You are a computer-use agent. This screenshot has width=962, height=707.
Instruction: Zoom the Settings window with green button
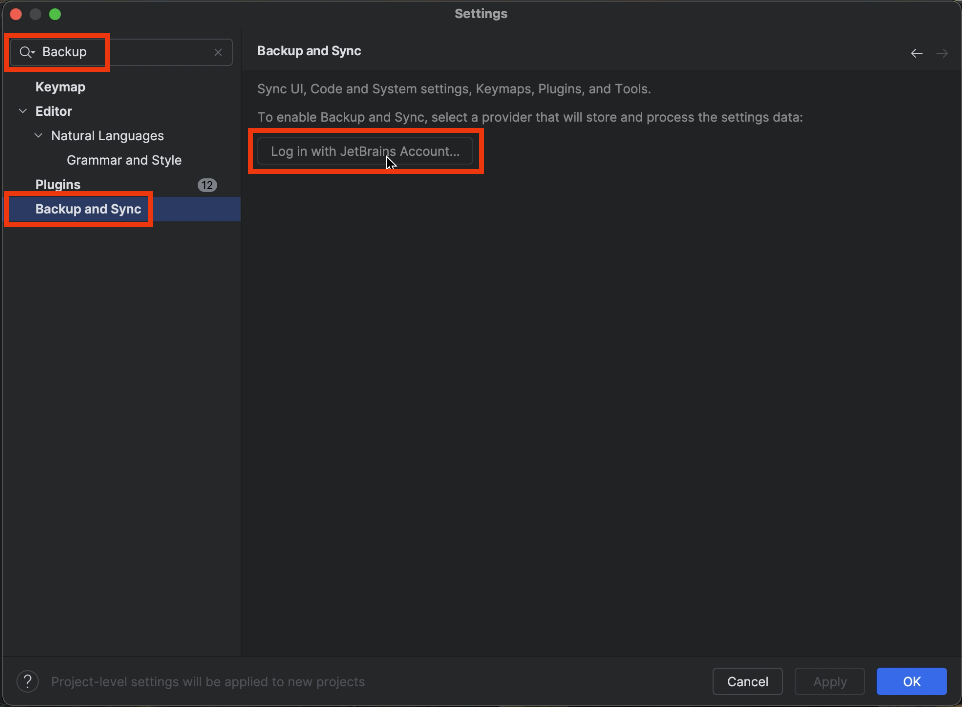tap(55, 14)
